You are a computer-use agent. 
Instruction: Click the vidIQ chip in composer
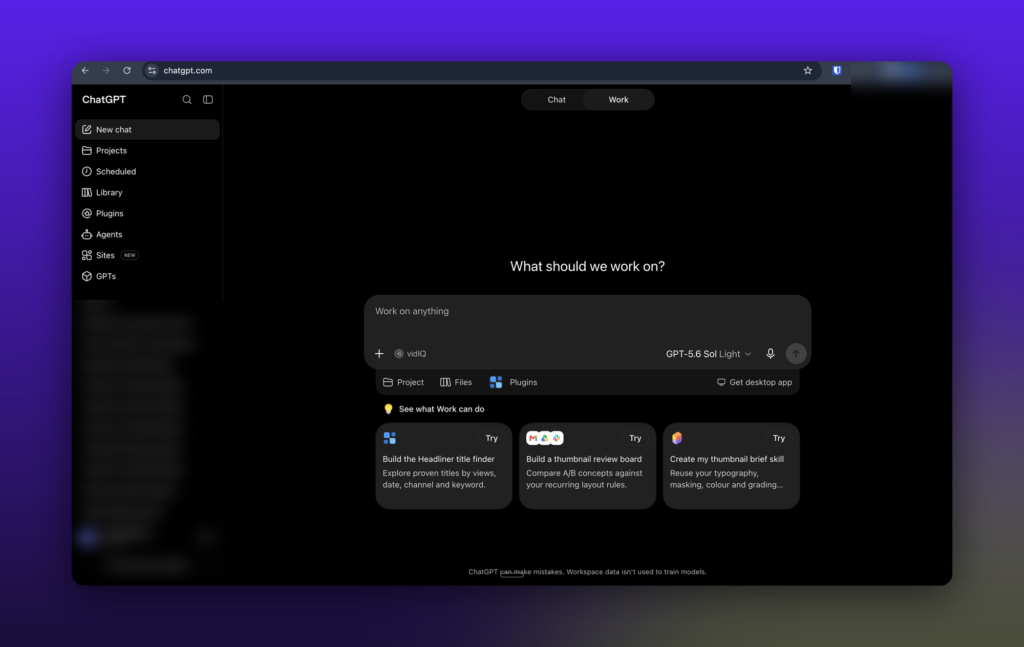point(410,353)
